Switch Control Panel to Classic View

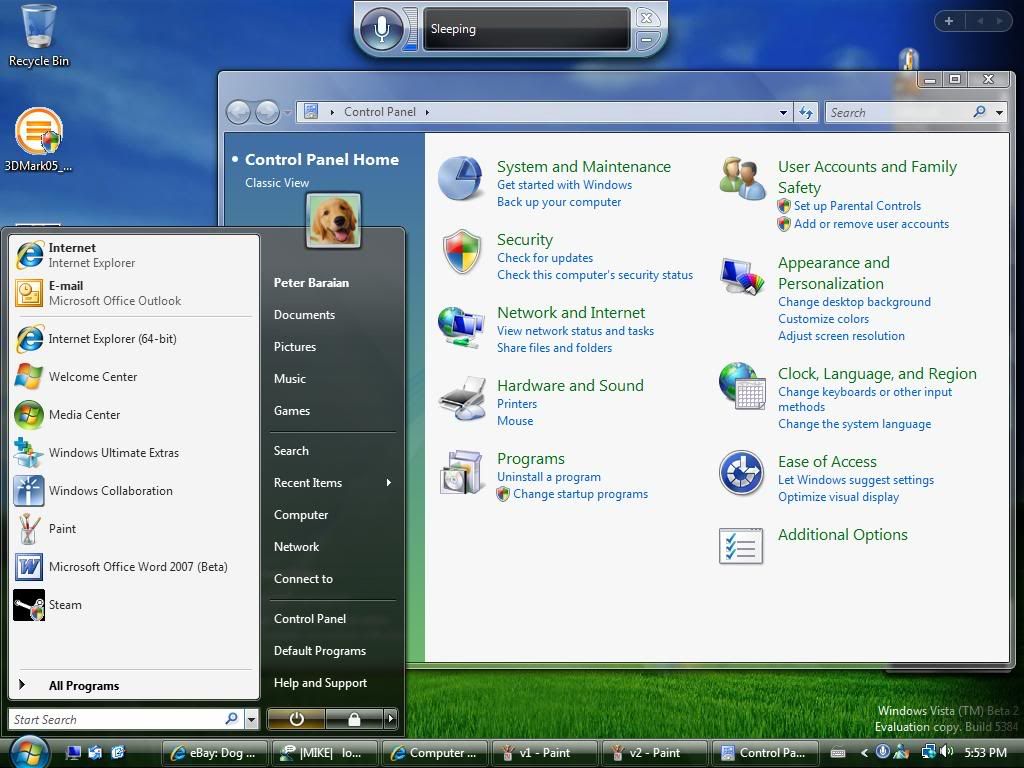277,183
